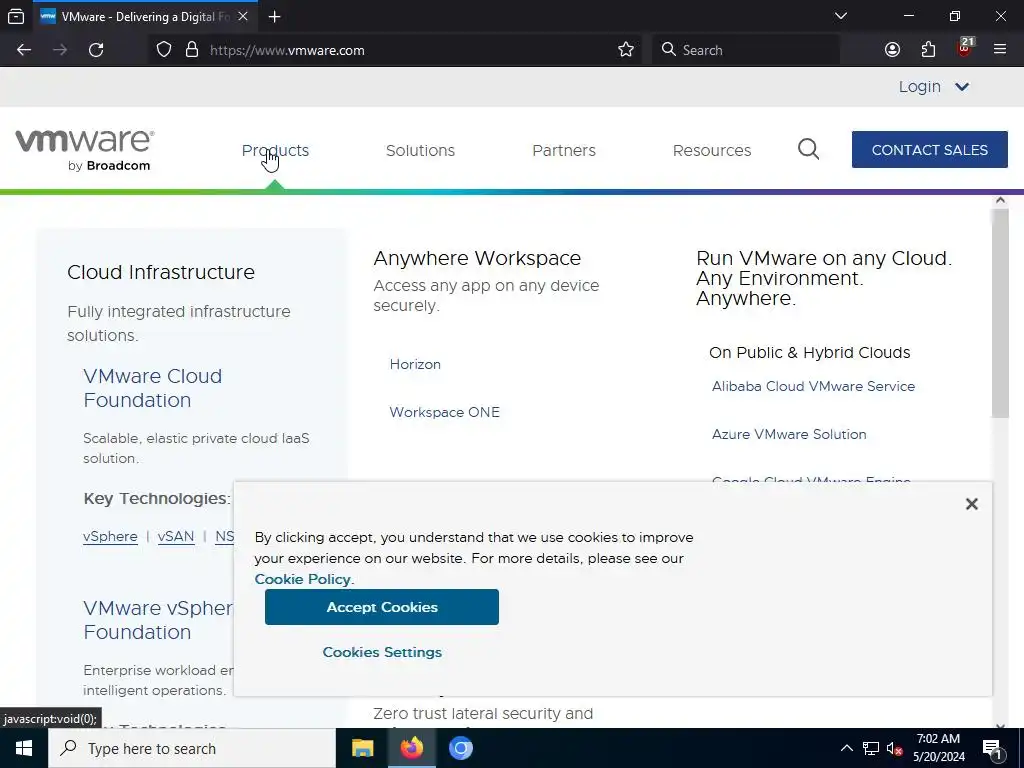Click the CONTACT SALES button
The width and height of the screenshot is (1024, 768).
point(929,150)
